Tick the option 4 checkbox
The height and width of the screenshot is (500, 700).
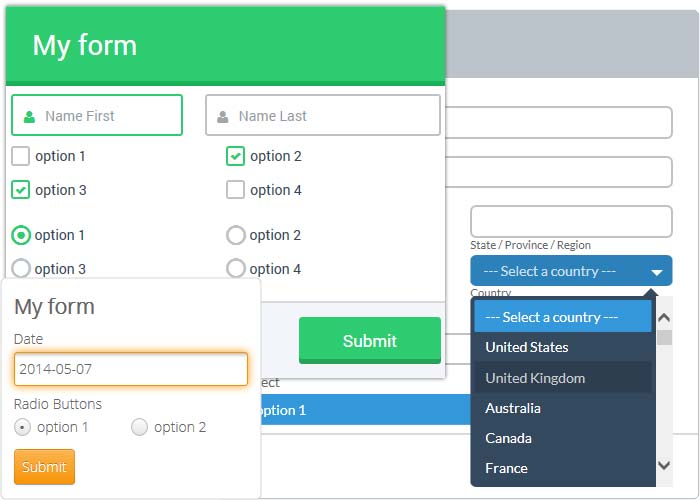coord(236,190)
